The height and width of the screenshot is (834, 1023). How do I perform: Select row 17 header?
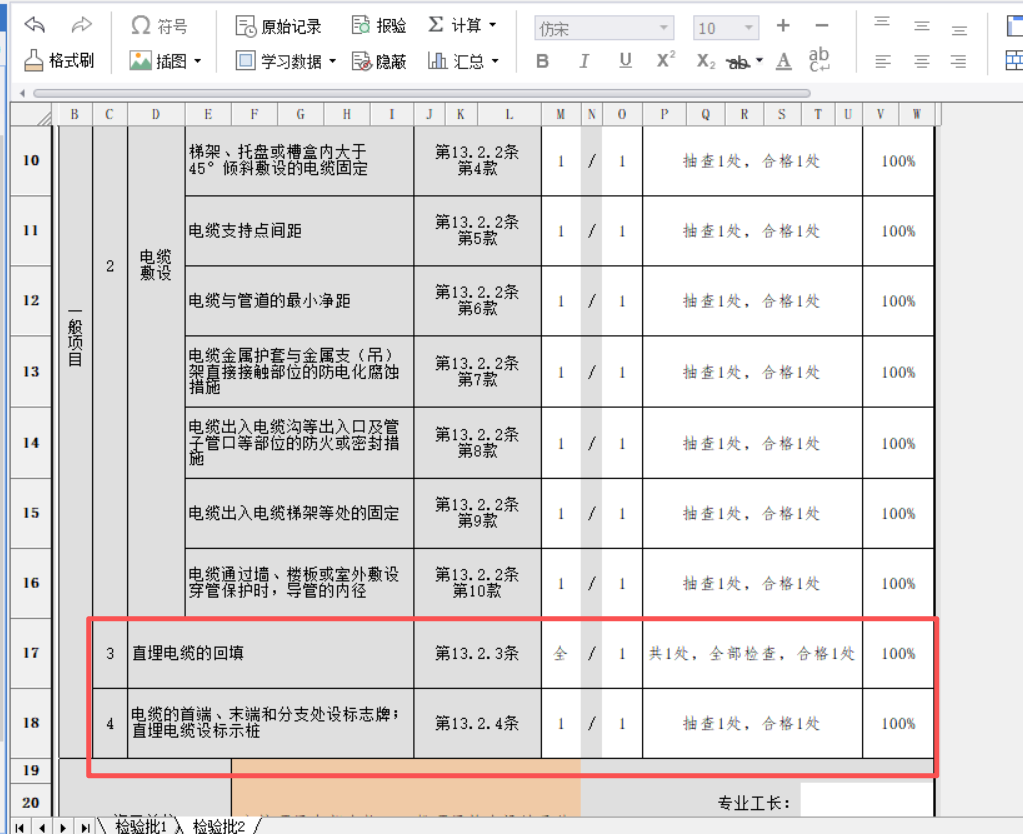(31, 653)
